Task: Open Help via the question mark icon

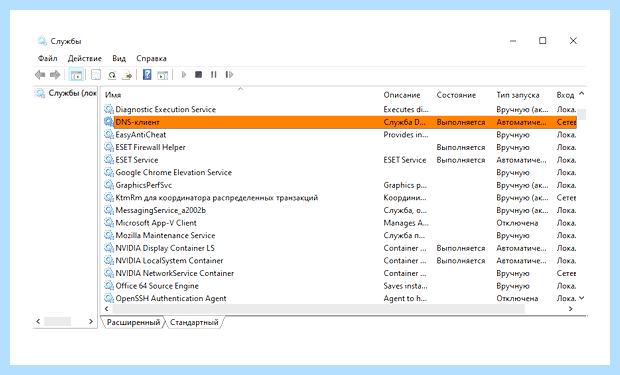Action: coord(147,74)
